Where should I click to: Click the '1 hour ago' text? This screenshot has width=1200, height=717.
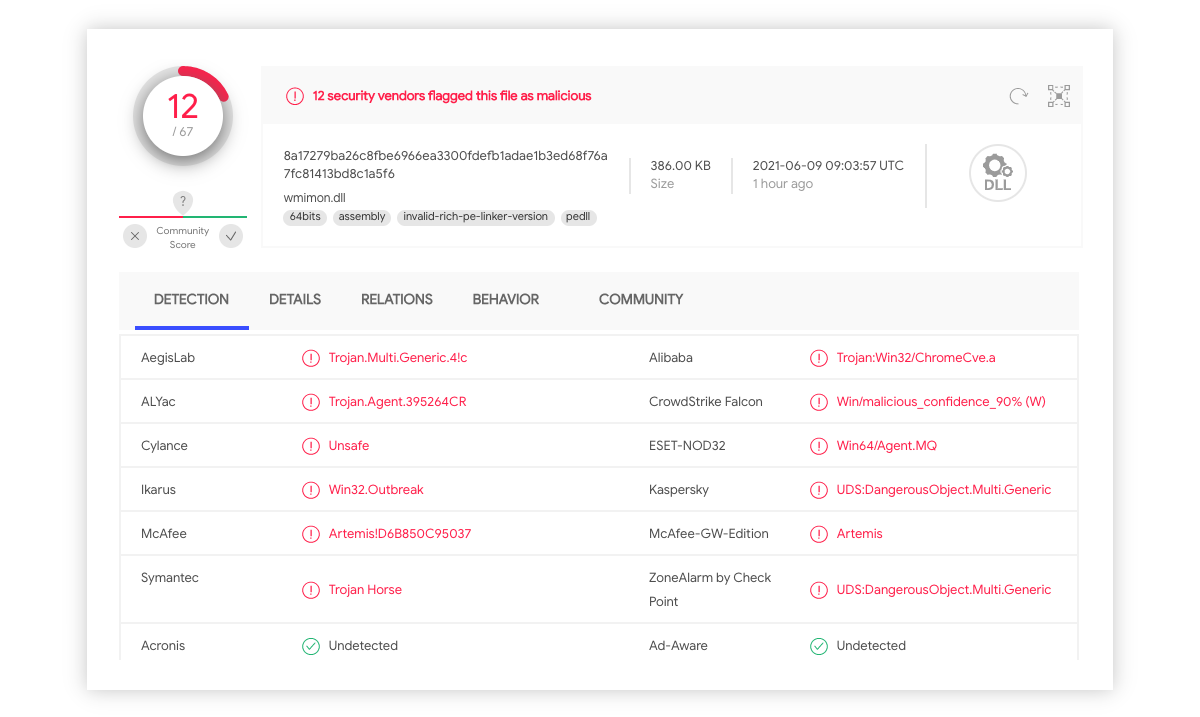[x=783, y=184]
